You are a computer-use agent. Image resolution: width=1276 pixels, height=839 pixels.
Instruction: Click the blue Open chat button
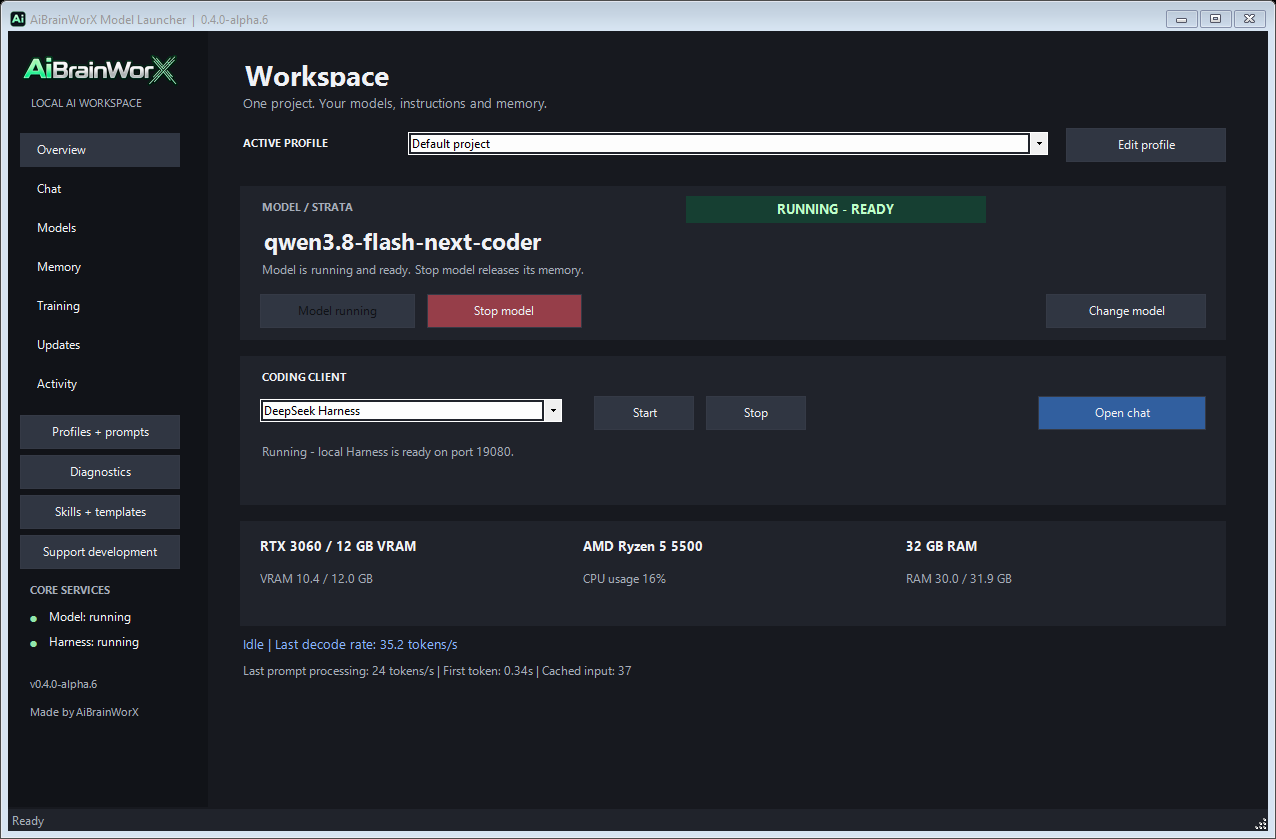pyautogui.click(x=1122, y=413)
